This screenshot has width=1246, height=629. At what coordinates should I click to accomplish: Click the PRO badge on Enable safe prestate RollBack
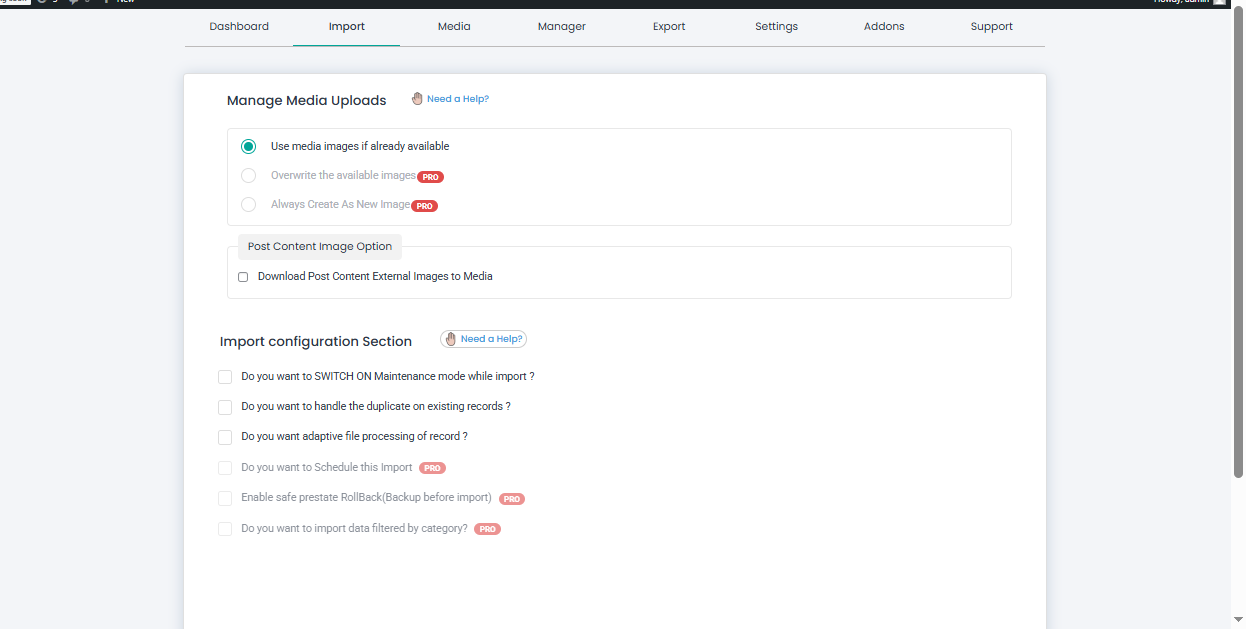click(511, 498)
